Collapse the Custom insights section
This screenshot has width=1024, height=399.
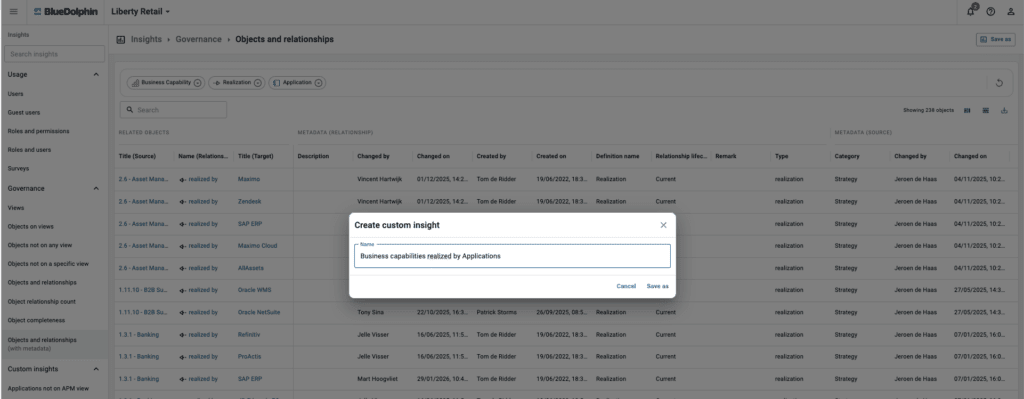coord(96,369)
